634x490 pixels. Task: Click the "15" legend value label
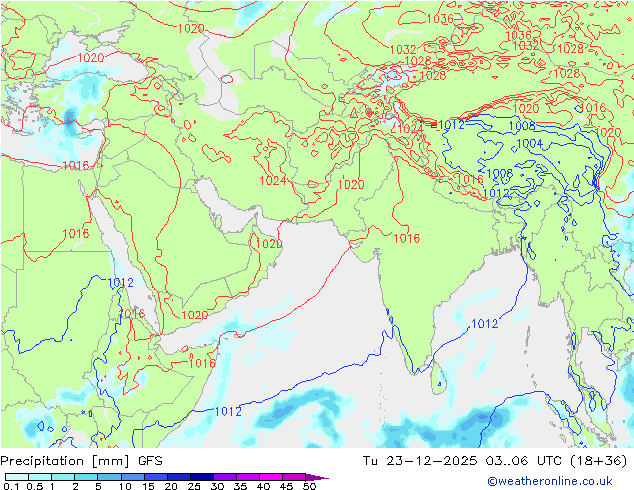click(x=148, y=486)
